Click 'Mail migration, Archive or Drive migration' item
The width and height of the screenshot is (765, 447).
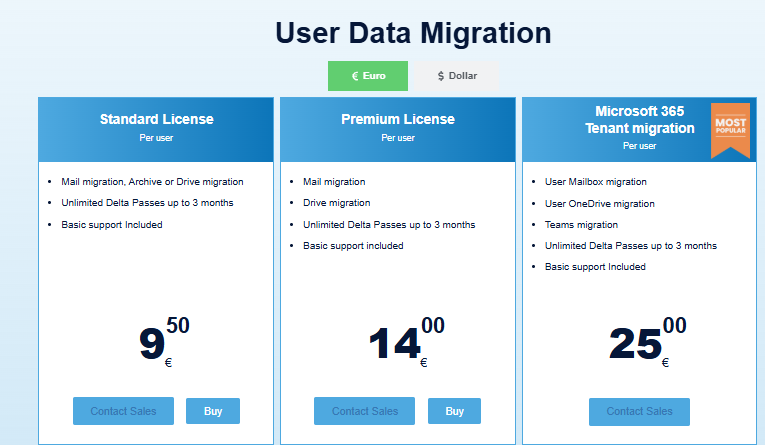[x=152, y=182]
